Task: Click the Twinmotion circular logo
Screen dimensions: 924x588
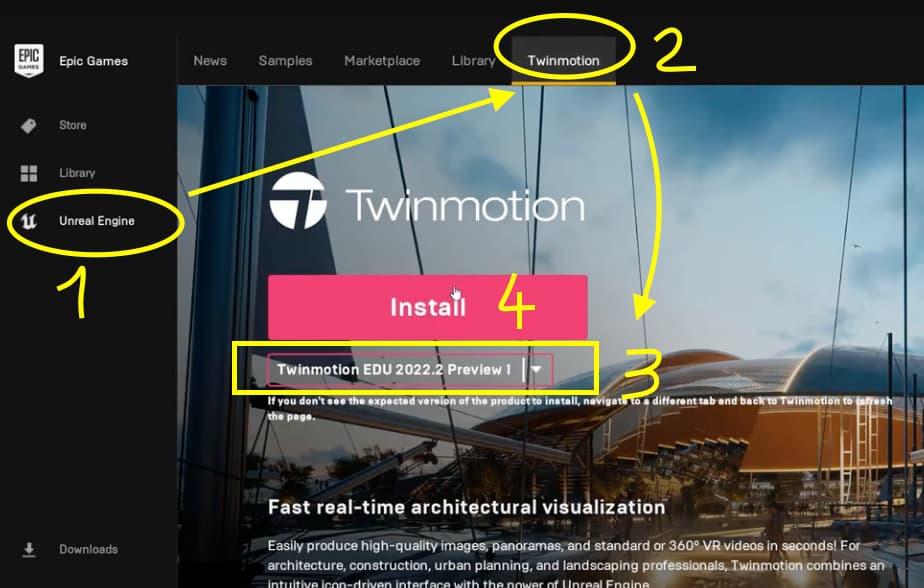Action: coord(298,200)
